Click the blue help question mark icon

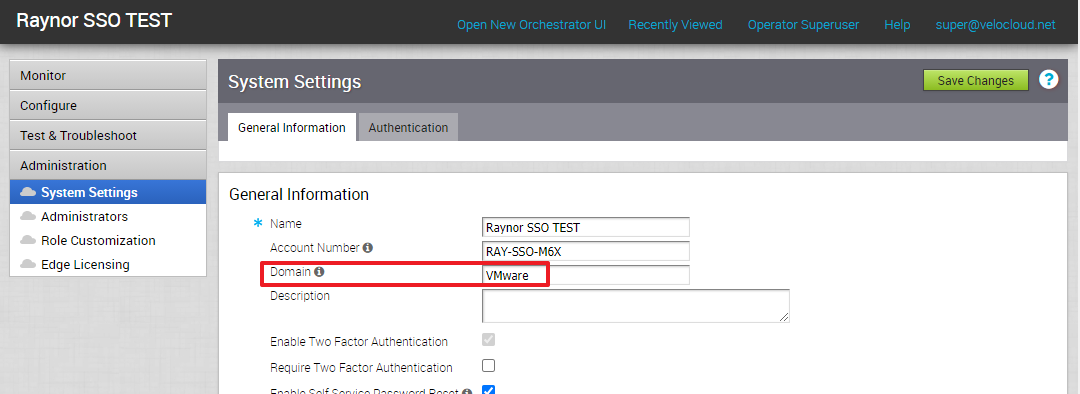(x=1048, y=80)
